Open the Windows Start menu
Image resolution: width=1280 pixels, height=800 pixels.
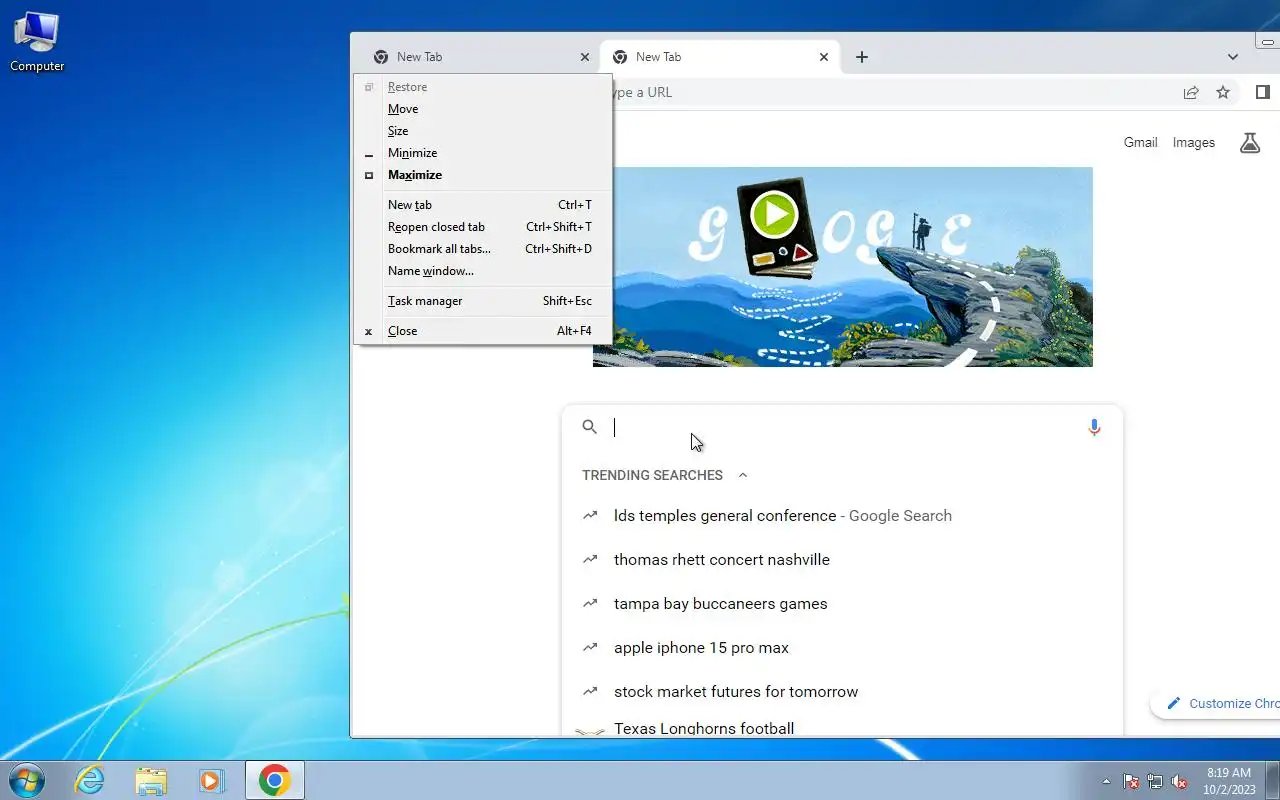click(26, 780)
